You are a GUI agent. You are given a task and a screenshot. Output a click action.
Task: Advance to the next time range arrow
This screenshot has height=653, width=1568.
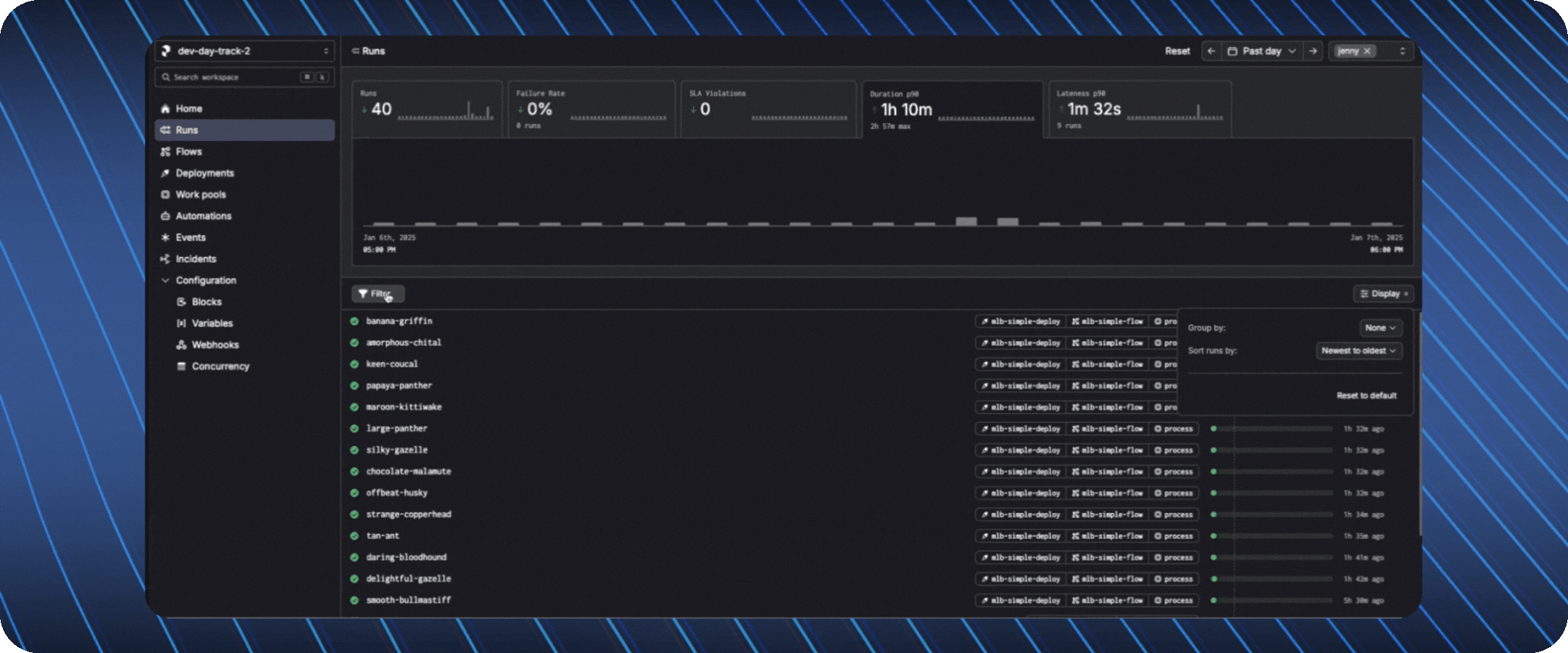(x=1312, y=52)
